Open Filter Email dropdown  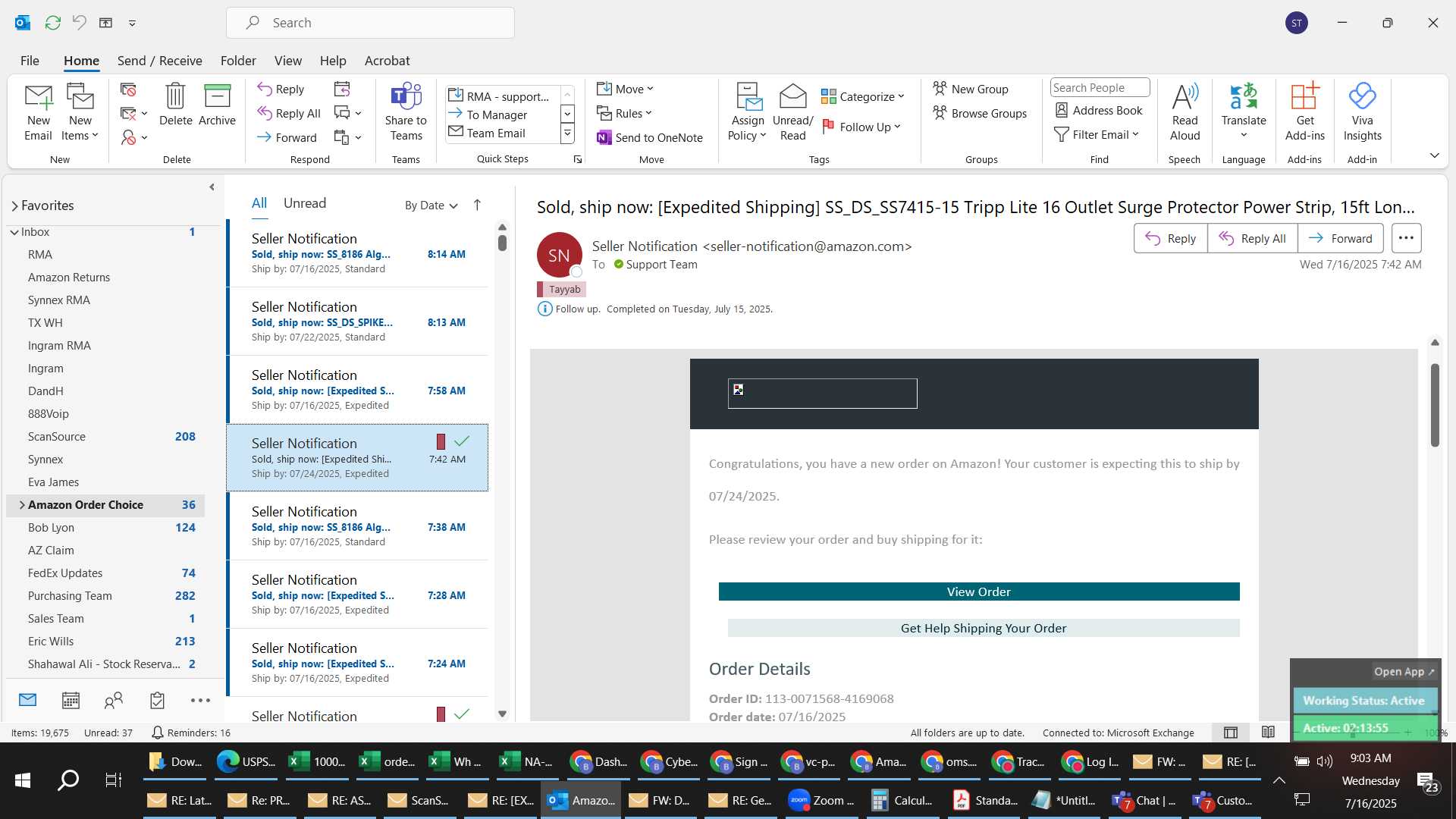pyautogui.click(x=1097, y=134)
